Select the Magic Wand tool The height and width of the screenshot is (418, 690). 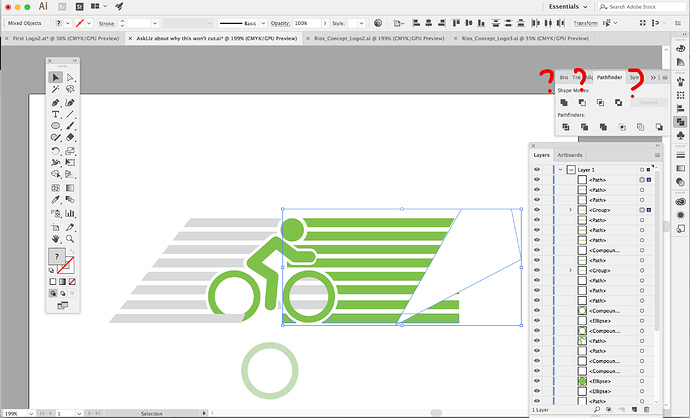pos(55,89)
